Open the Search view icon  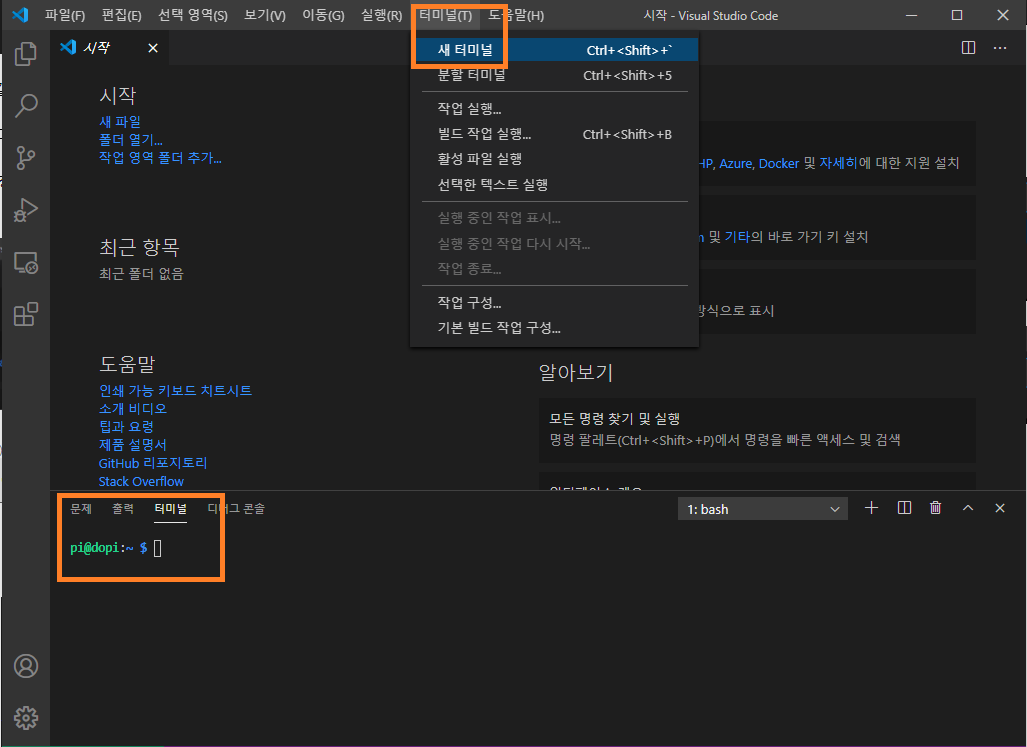[x=26, y=105]
